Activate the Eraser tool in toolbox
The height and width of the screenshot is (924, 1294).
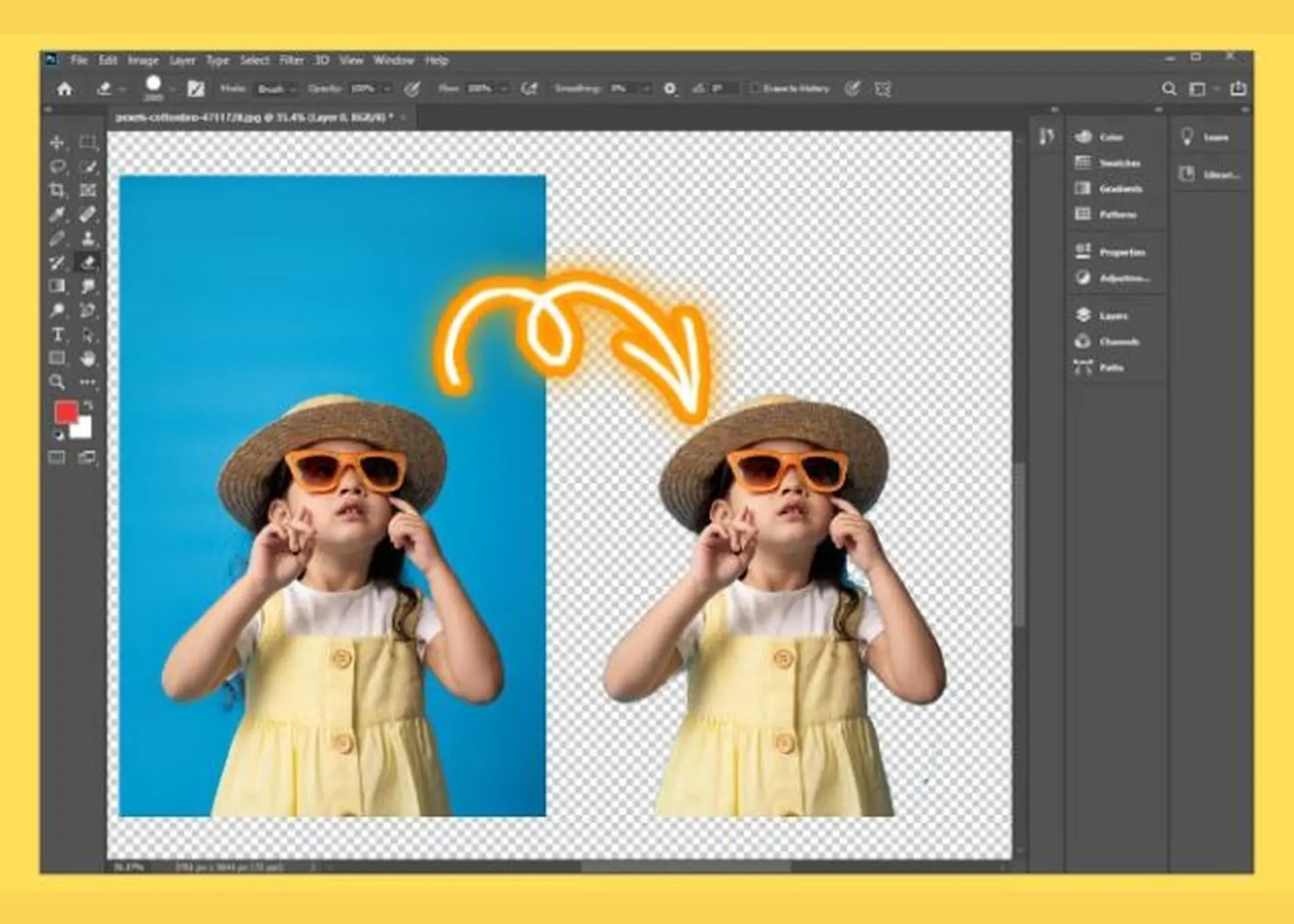[x=88, y=263]
